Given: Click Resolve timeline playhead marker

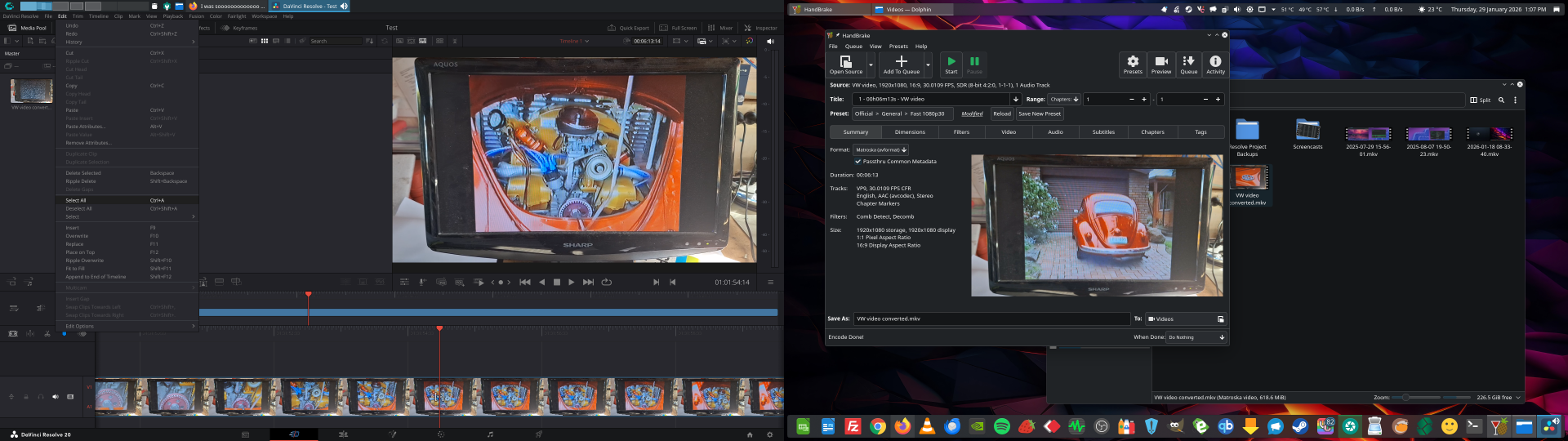Looking at the screenshot, I should [439, 328].
